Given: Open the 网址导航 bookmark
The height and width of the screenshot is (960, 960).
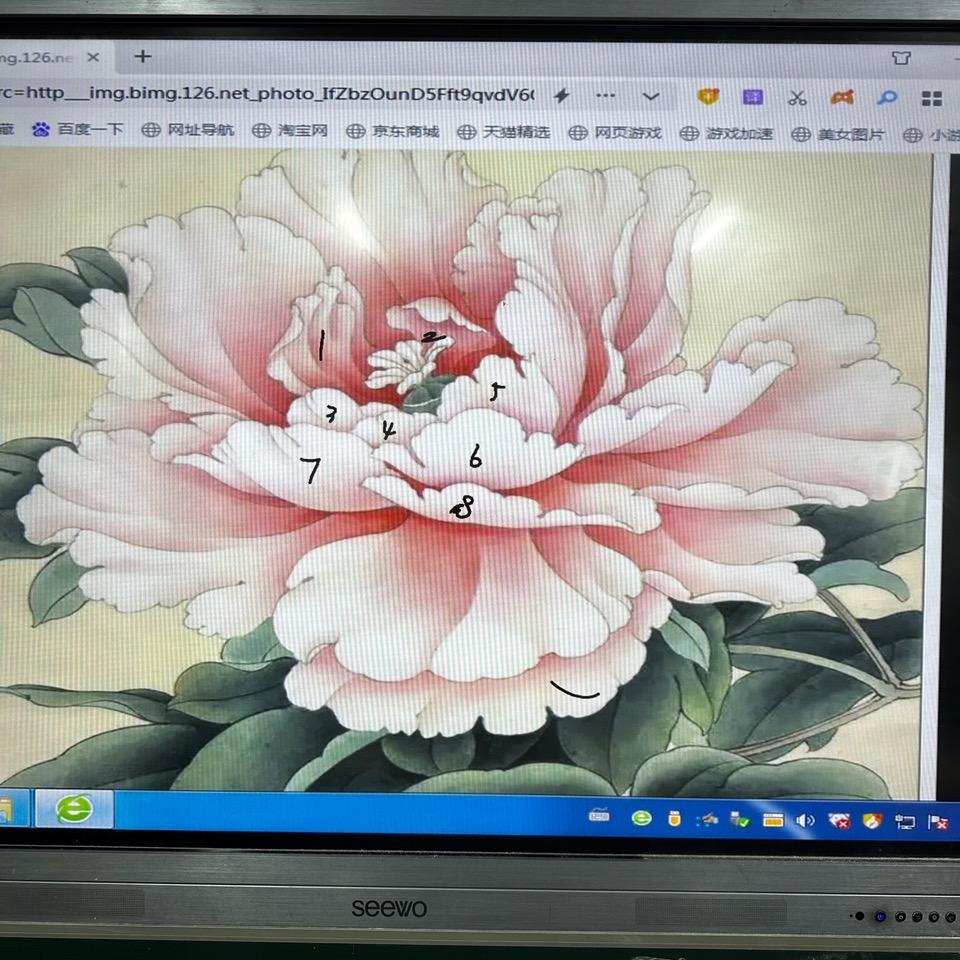Looking at the screenshot, I should click(x=188, y=130).
